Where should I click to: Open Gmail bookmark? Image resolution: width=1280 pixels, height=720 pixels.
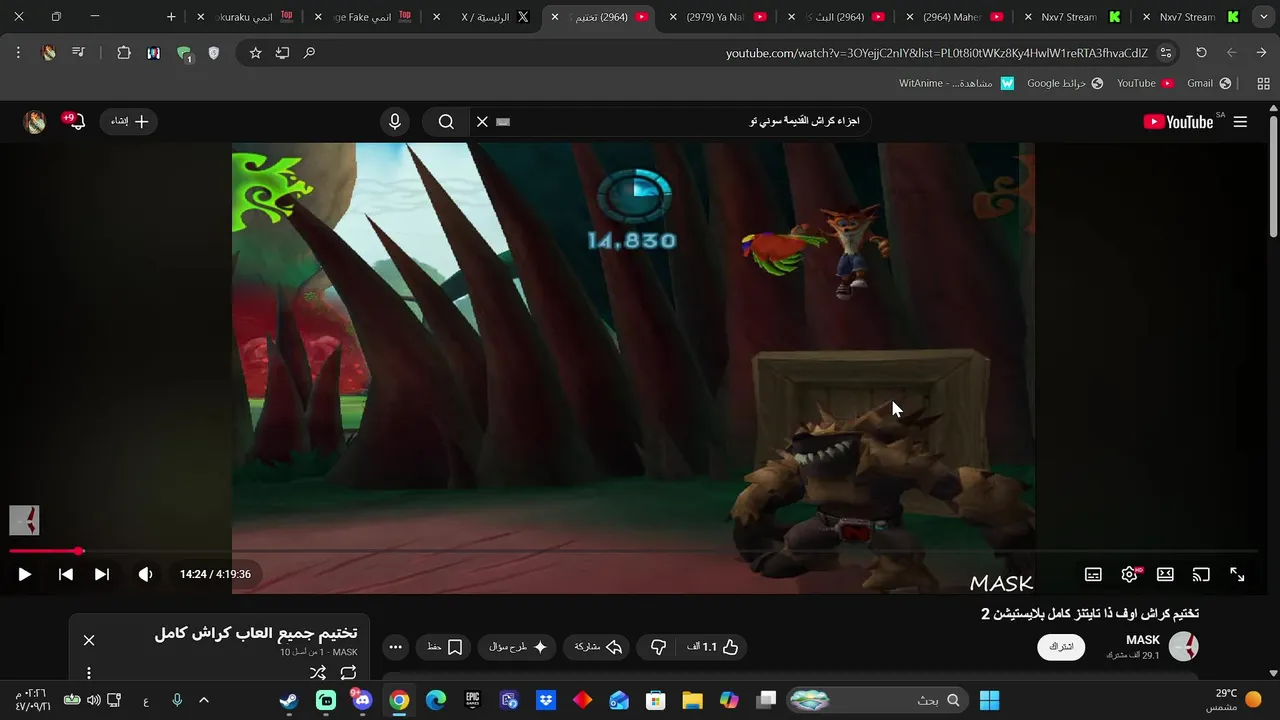1209,83
